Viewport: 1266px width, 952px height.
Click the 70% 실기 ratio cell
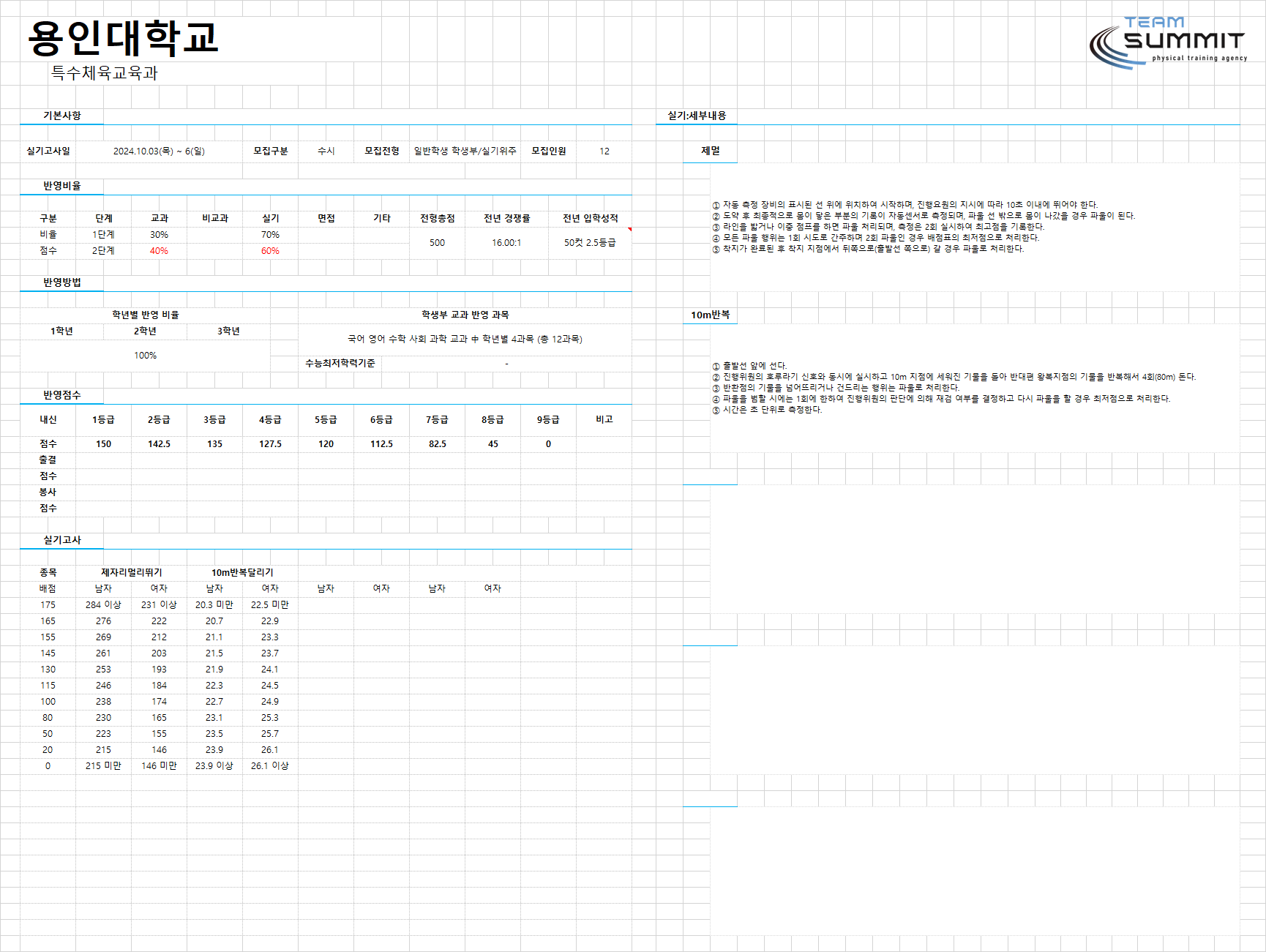pos(270,234)
